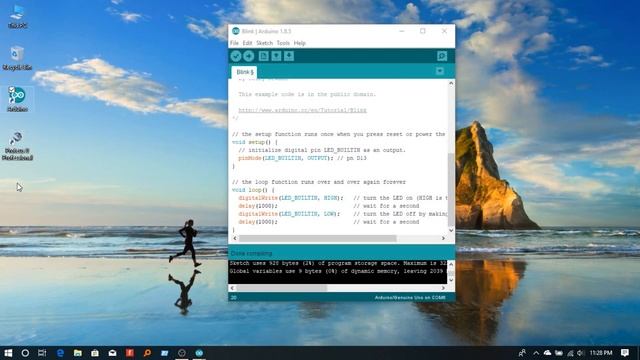The image size is (640, 360).
Task: Click the code editor vertical scrollbar thumb
Action: pos(451,190)
